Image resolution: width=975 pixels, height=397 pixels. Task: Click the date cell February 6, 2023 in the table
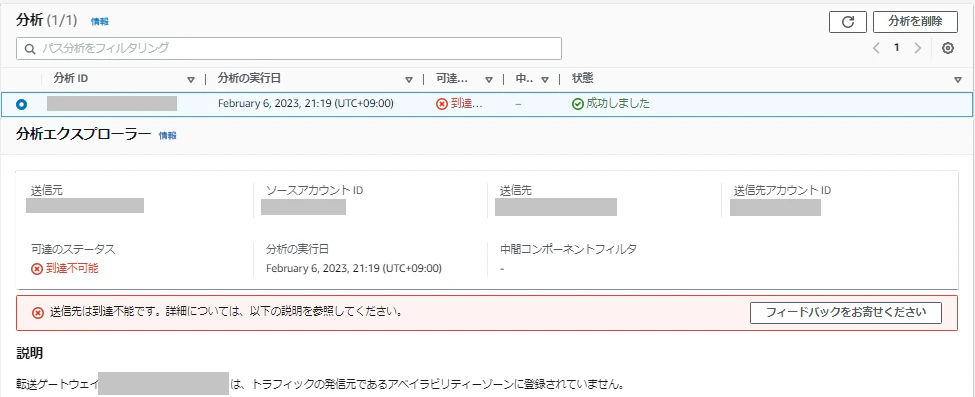pyautogui.click(x=305, y=103)
